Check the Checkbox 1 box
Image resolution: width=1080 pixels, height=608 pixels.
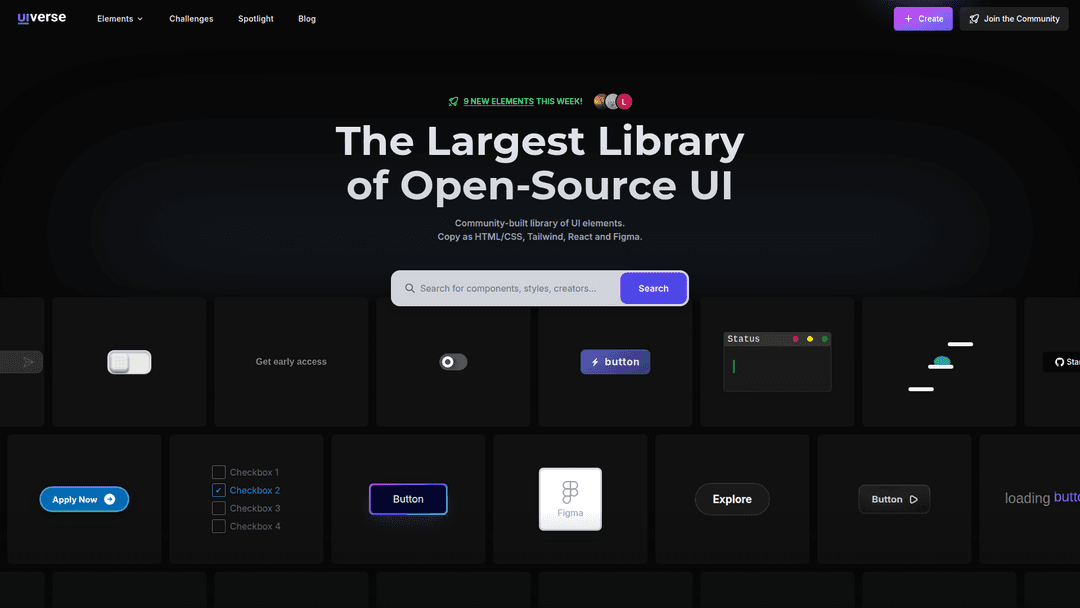pos(219,472)
